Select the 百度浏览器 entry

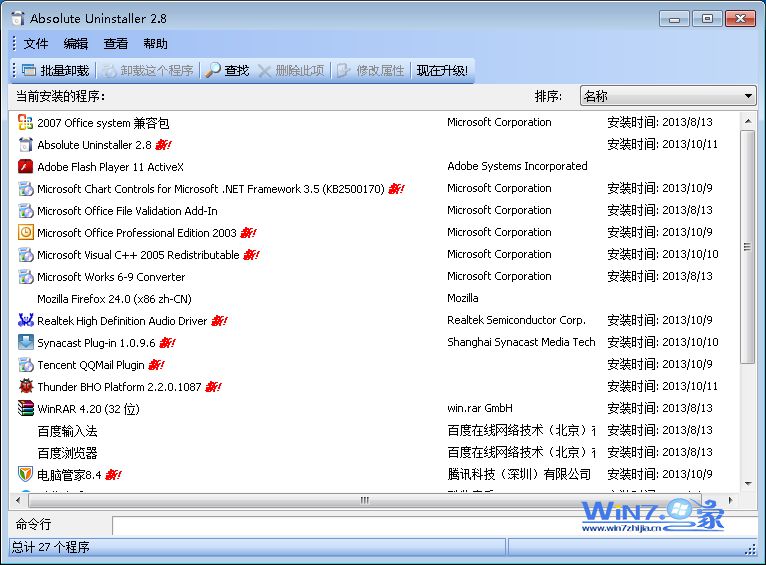pyautogui.click(x=67, y=453)
